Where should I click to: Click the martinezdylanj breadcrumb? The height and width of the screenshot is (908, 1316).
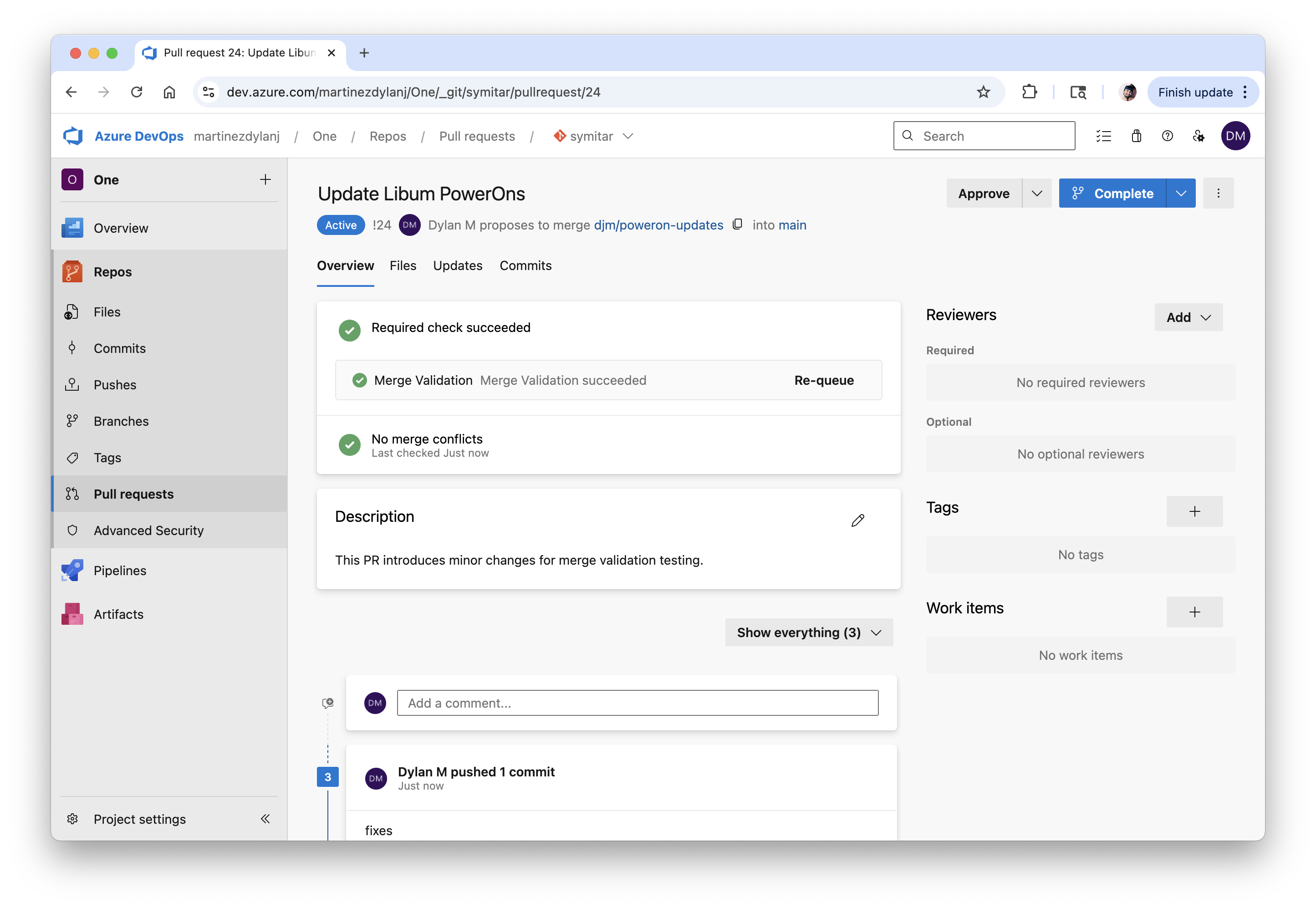click(237, 136)
